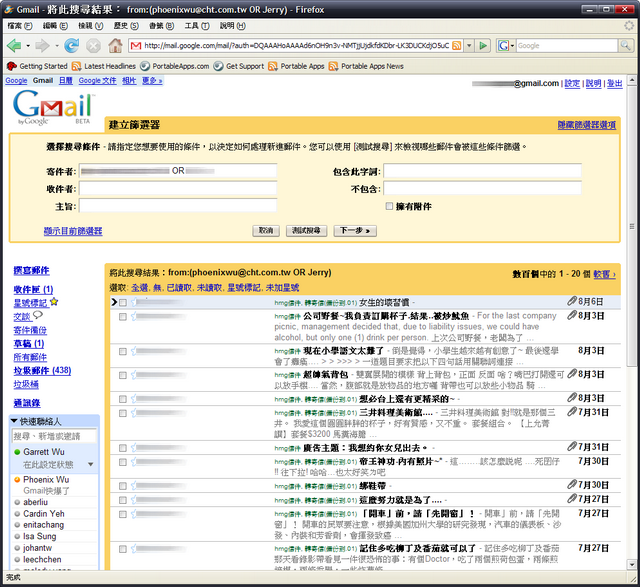Click the 撰寫郵件 compose link
Screen dimensions: 640x587
tap(31, 271)
